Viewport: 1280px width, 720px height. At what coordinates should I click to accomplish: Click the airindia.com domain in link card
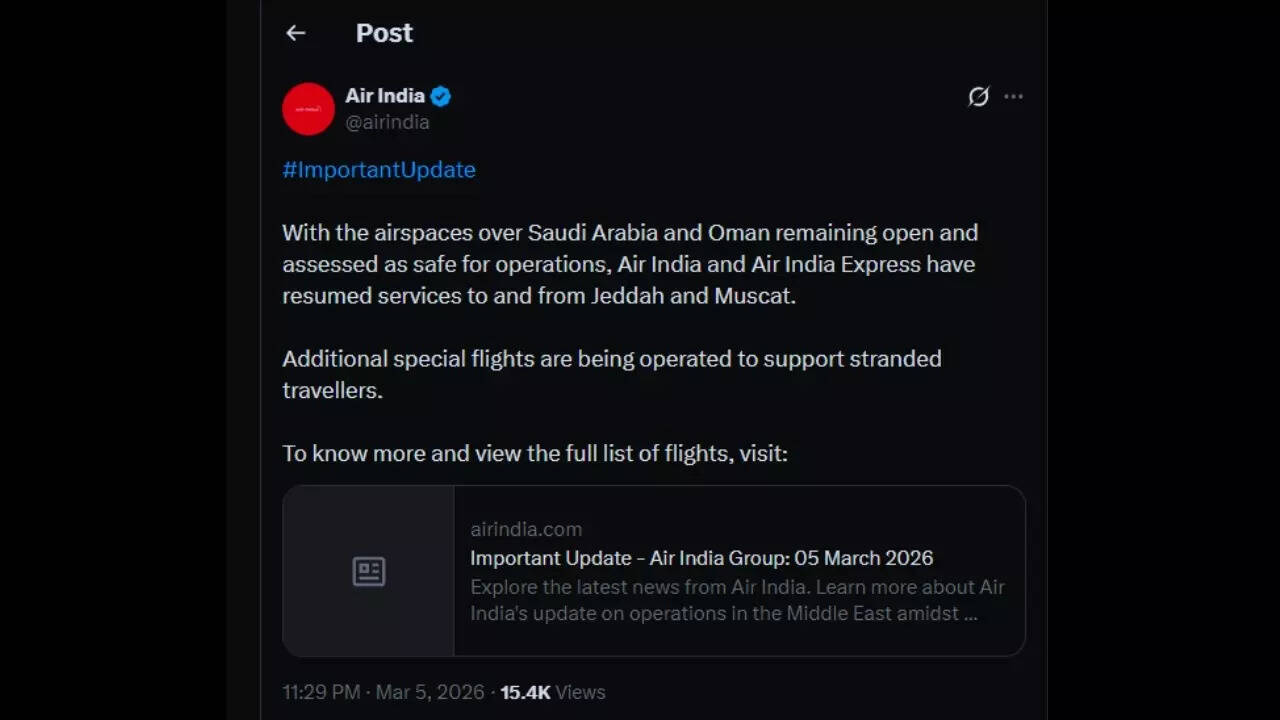(526, 529)
